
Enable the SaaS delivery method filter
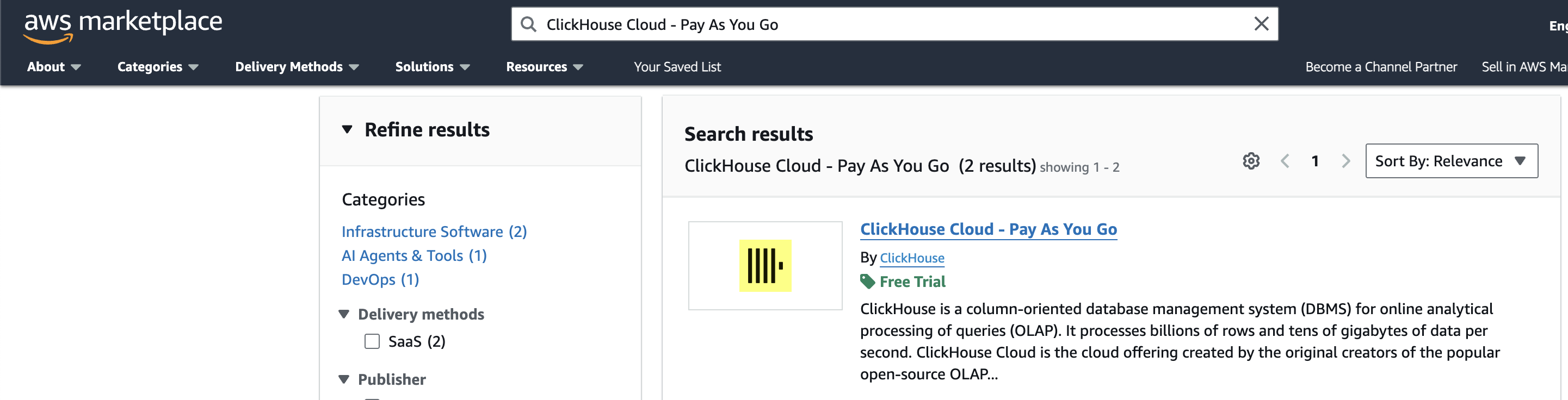pyautogui.click(x=372, y=341)
